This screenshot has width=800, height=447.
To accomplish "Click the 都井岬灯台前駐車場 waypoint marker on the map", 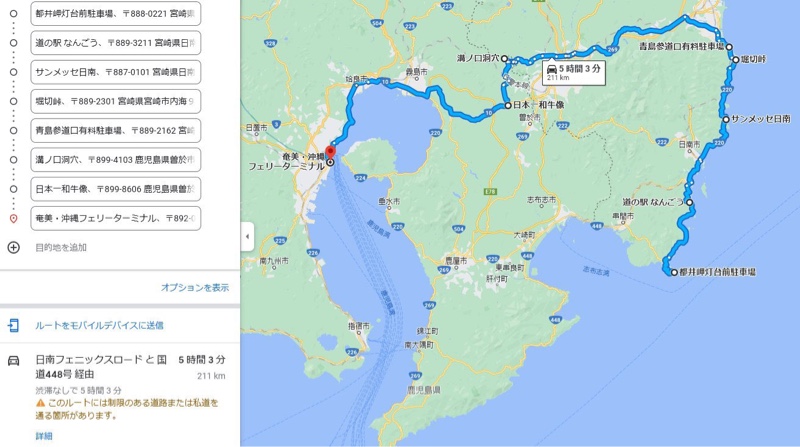I will [x=674, y=272].
